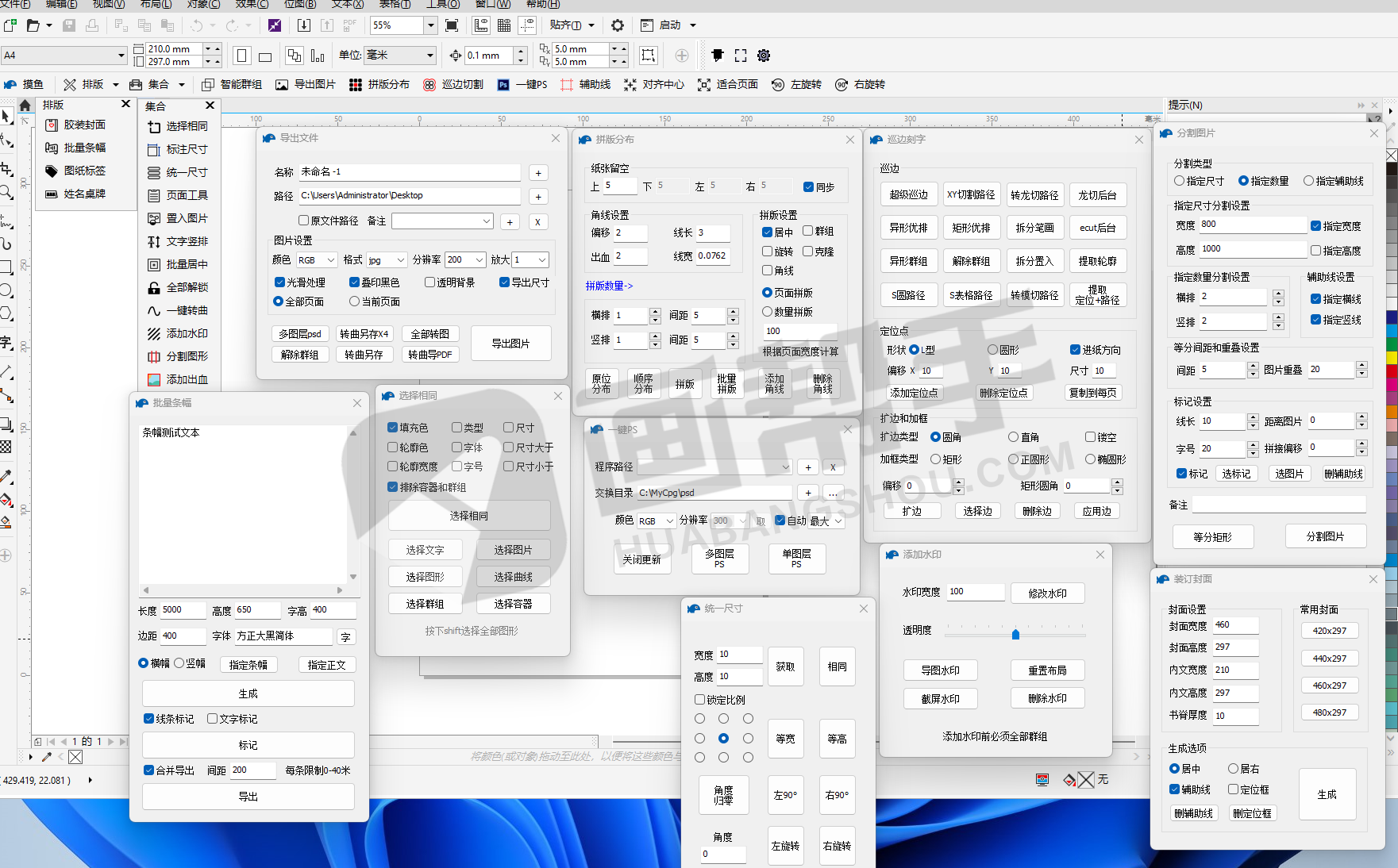
Task: Open options via the gear icon
Action: click(x=618, y=25)
